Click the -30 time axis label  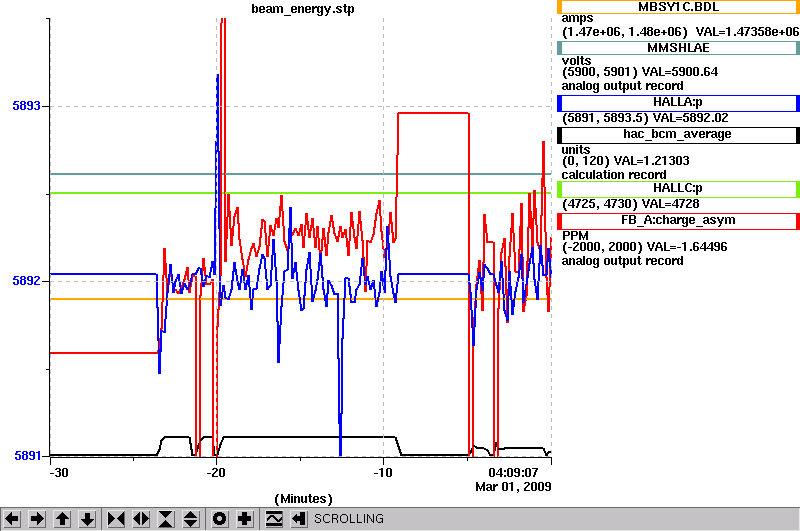click(59, 473)
